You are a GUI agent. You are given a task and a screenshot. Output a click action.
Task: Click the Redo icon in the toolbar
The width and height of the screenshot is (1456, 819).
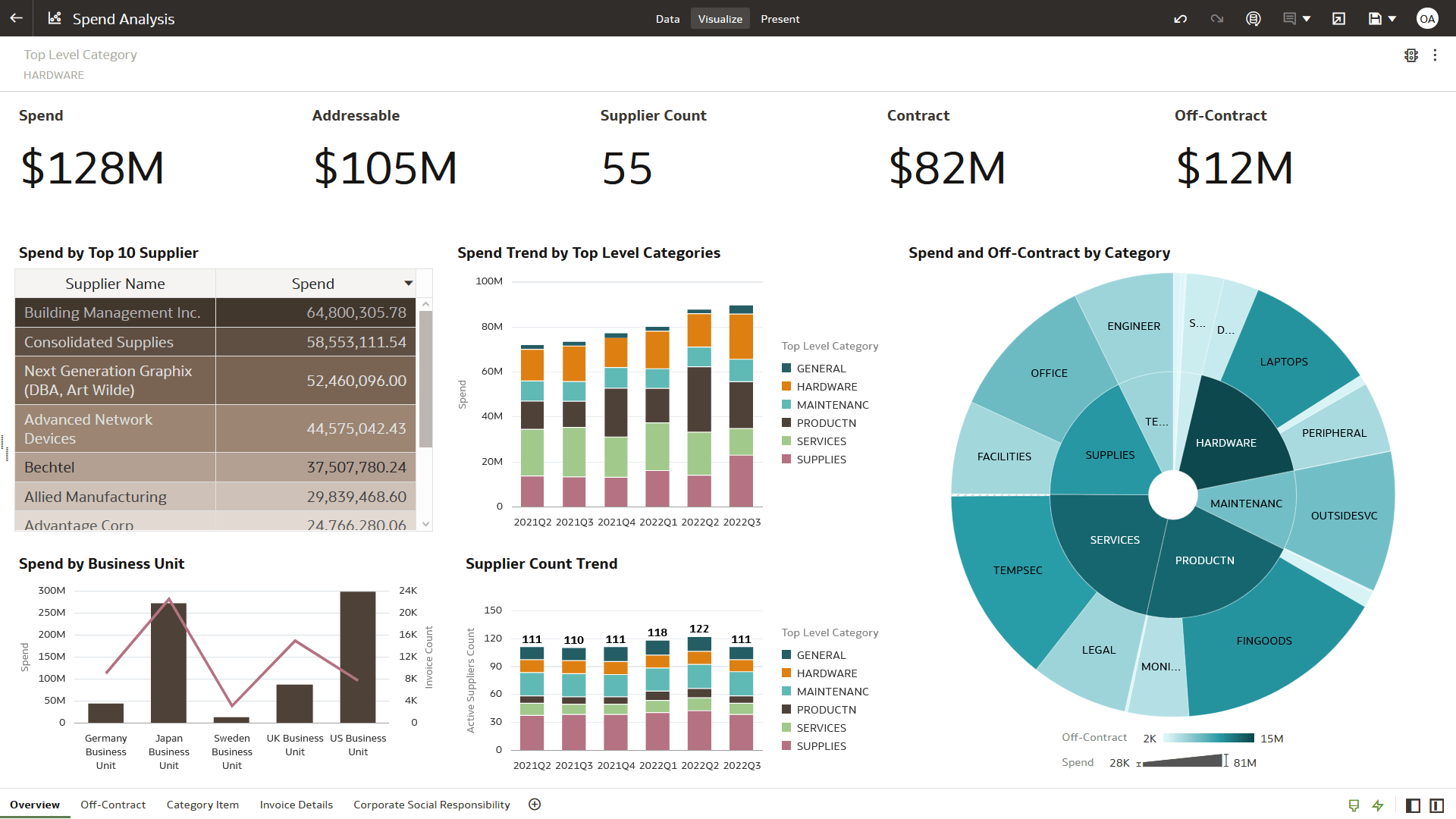point(1217,18)
